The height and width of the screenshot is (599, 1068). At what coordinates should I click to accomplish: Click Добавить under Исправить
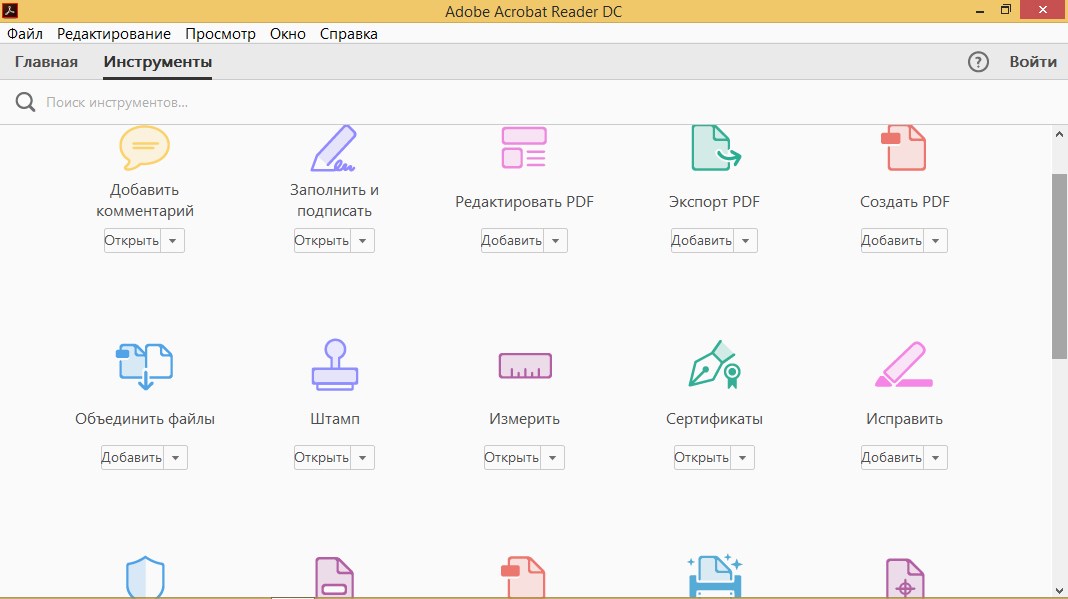[x=892, y=457]
